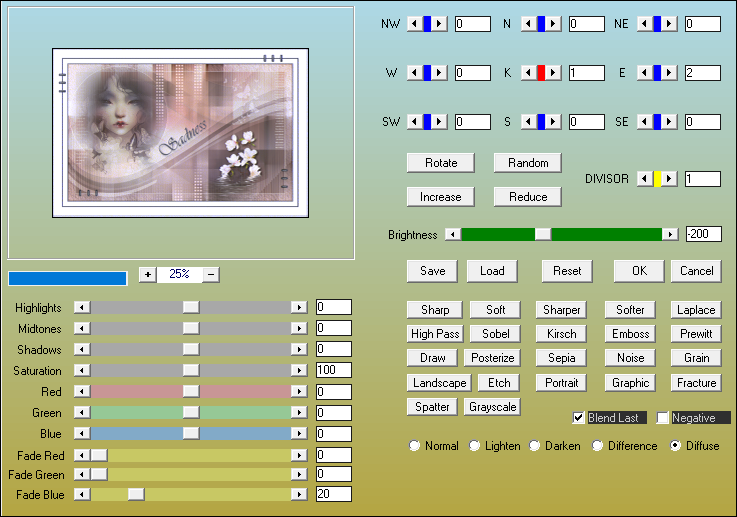This screenshot has width=737, height=517.
Task: Click the image preview thumbnail
Action: 180,133
